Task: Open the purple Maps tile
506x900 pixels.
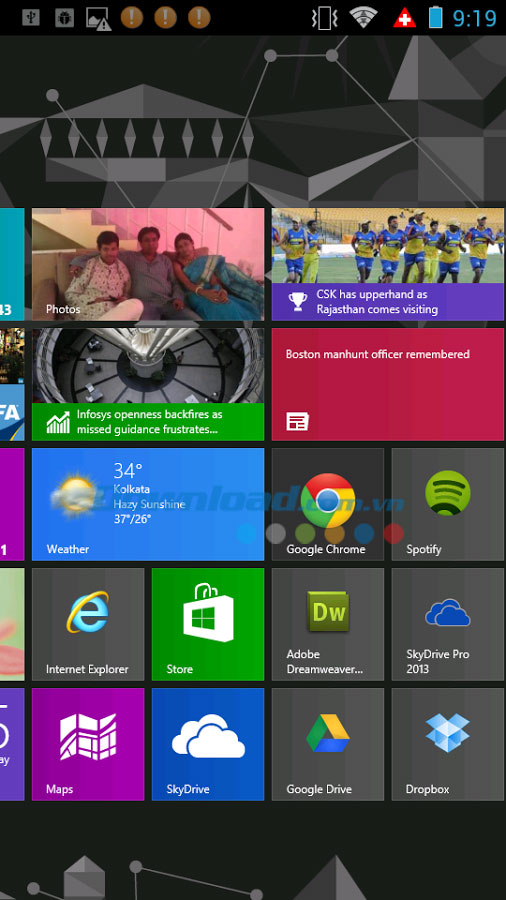Action: pos(88,744)
